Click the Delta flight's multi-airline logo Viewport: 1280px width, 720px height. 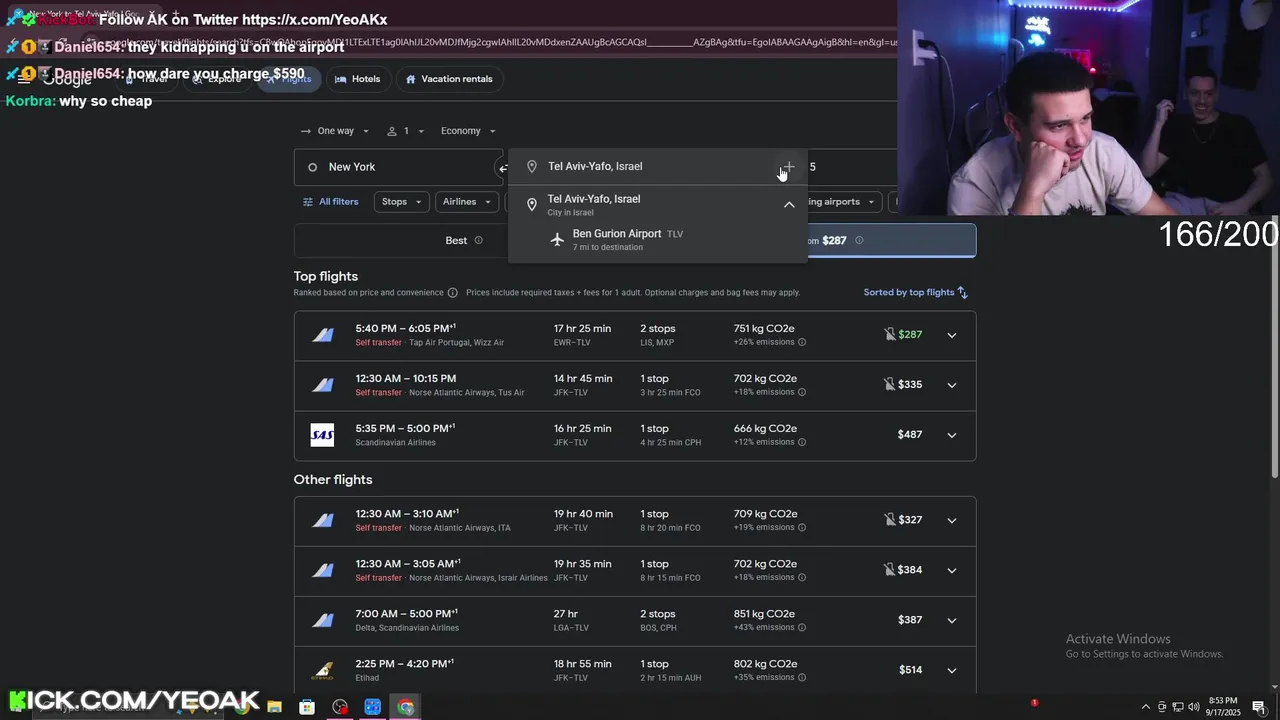322,620
